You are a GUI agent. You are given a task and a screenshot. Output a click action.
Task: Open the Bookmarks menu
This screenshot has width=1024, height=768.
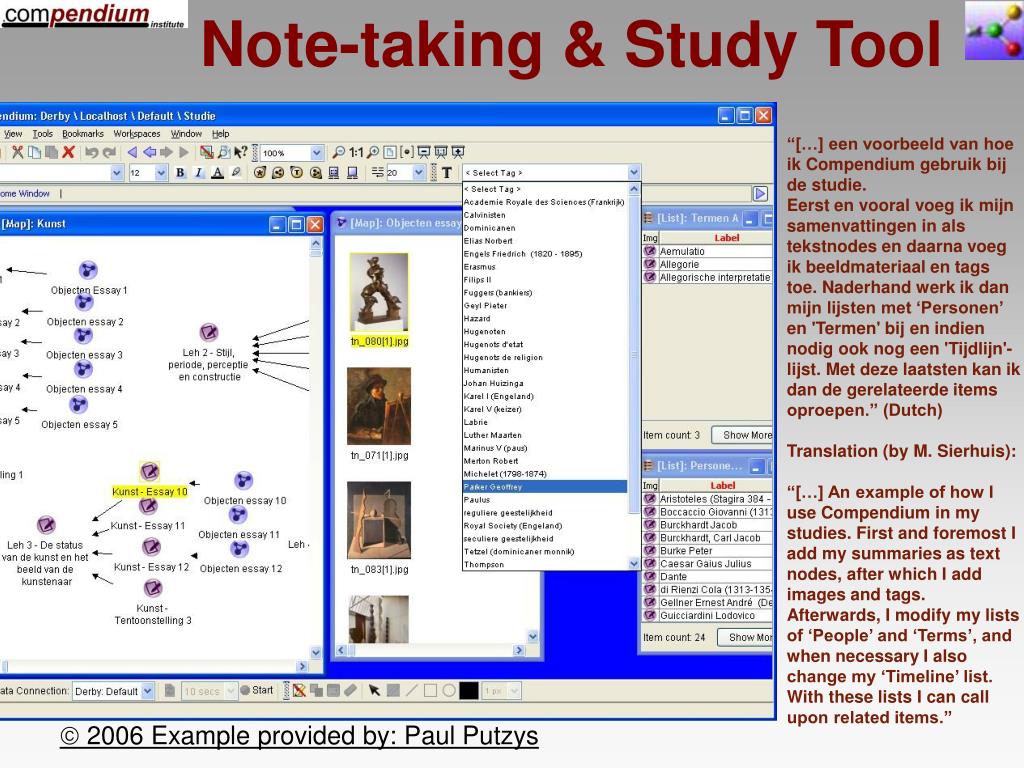(x=83, y=133)
